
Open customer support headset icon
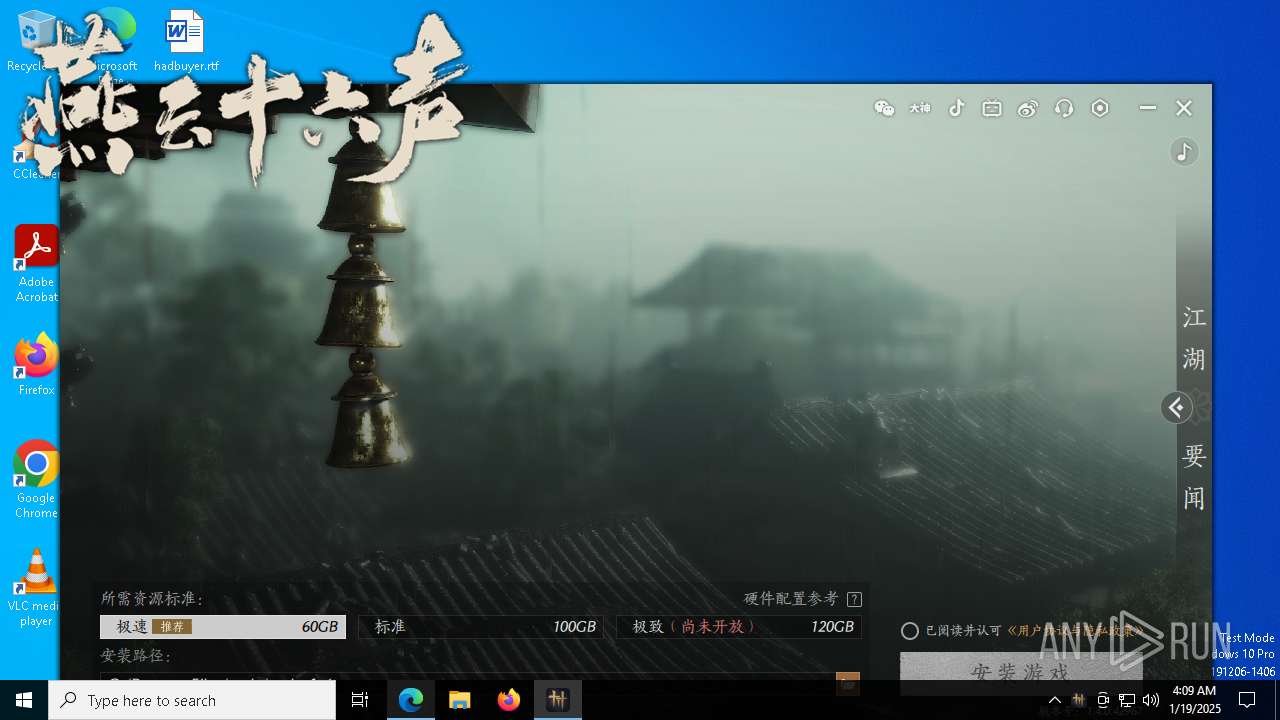(1064, 108)
